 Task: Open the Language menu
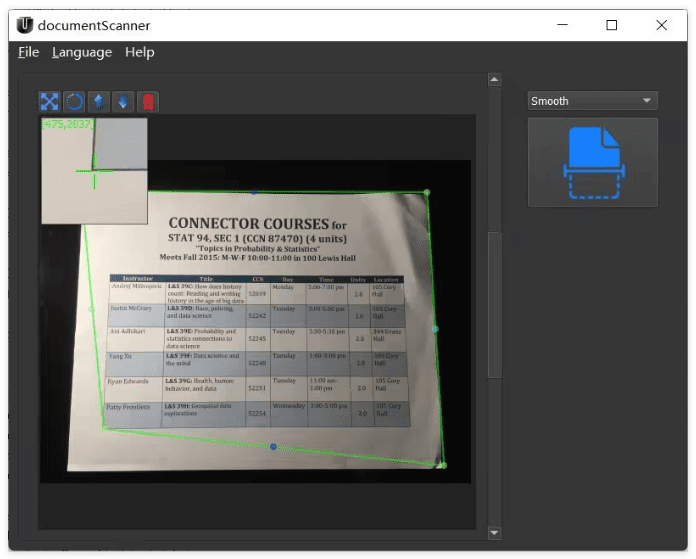82,52
